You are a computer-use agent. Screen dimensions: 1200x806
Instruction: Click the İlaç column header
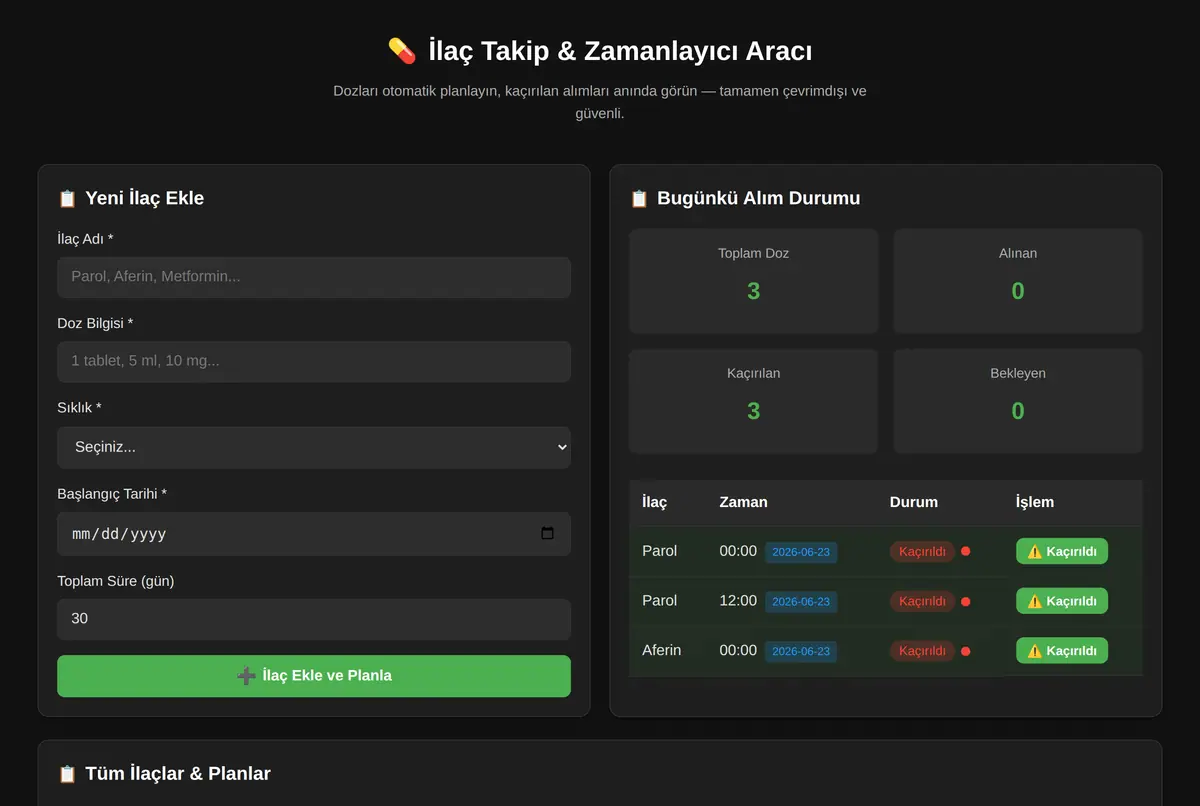655,502
